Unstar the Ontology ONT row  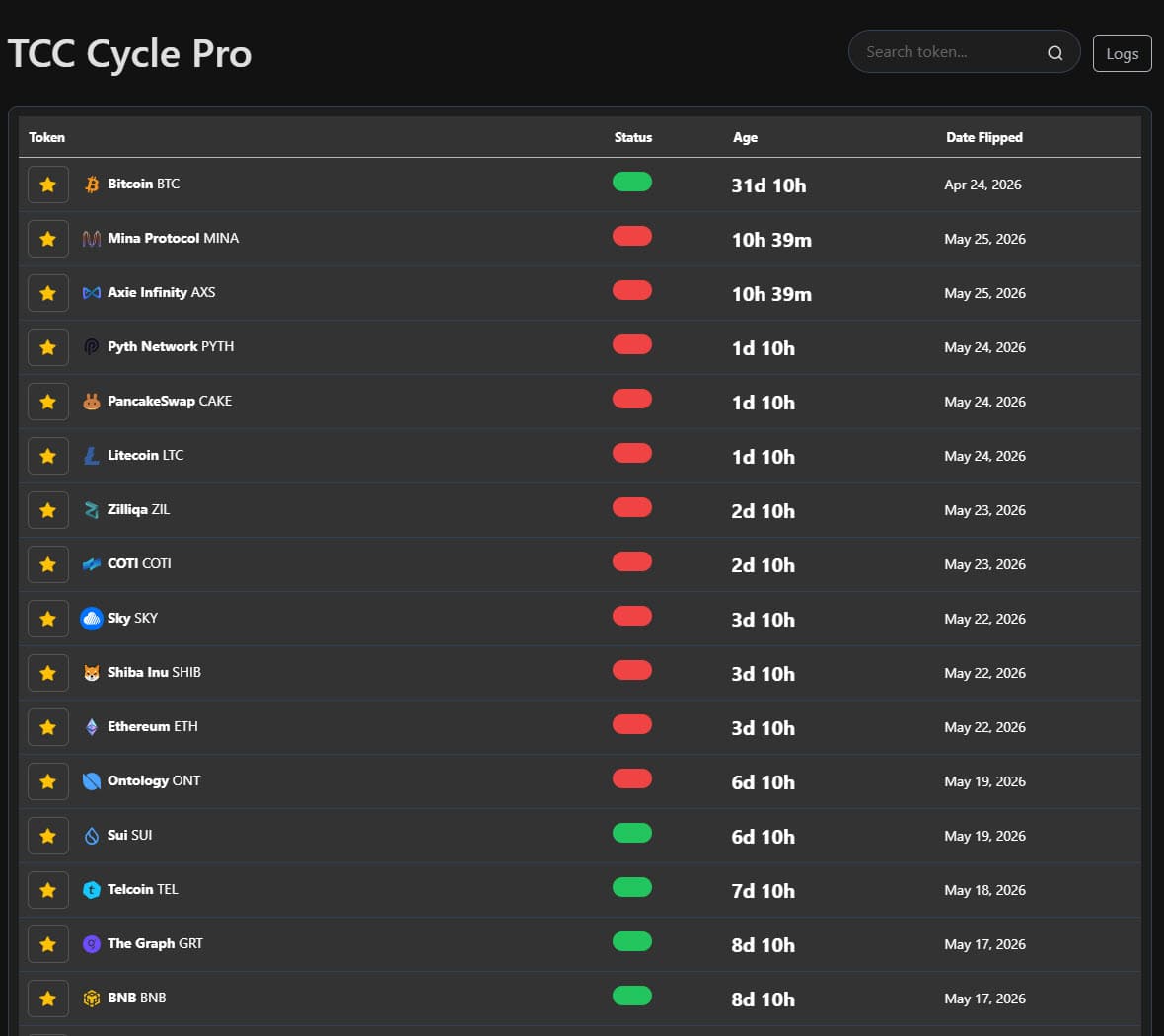pyautogui.click(x=48, y=781)
